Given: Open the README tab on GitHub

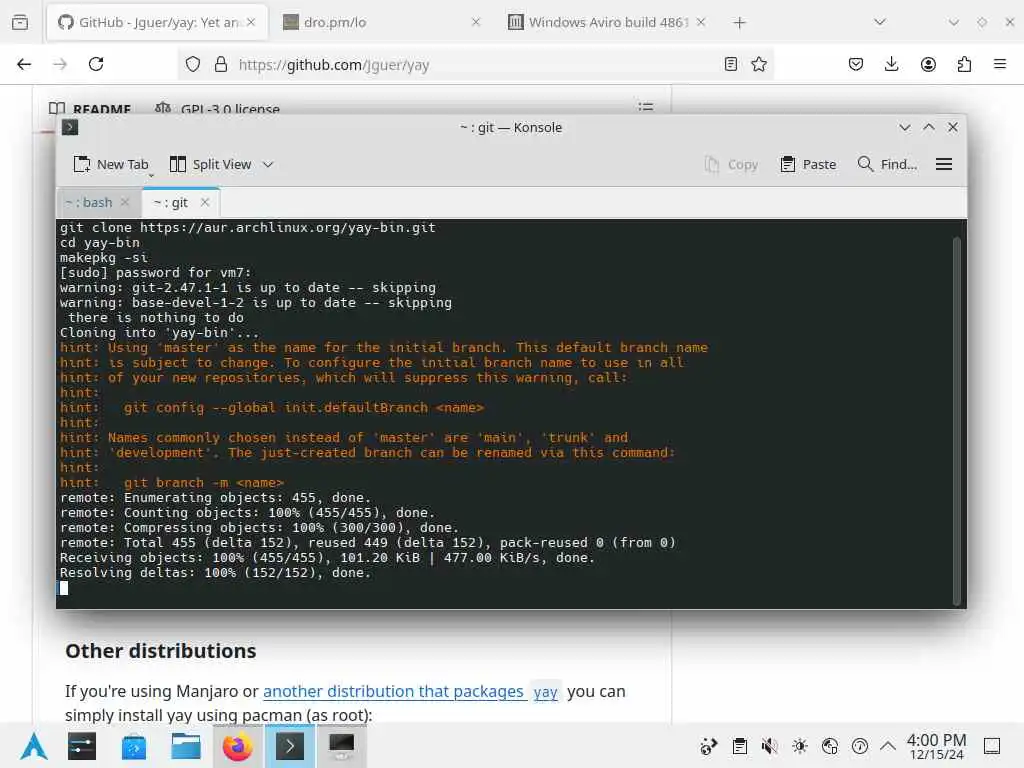Looking at the screenshot, I should (x=90, y=108).
